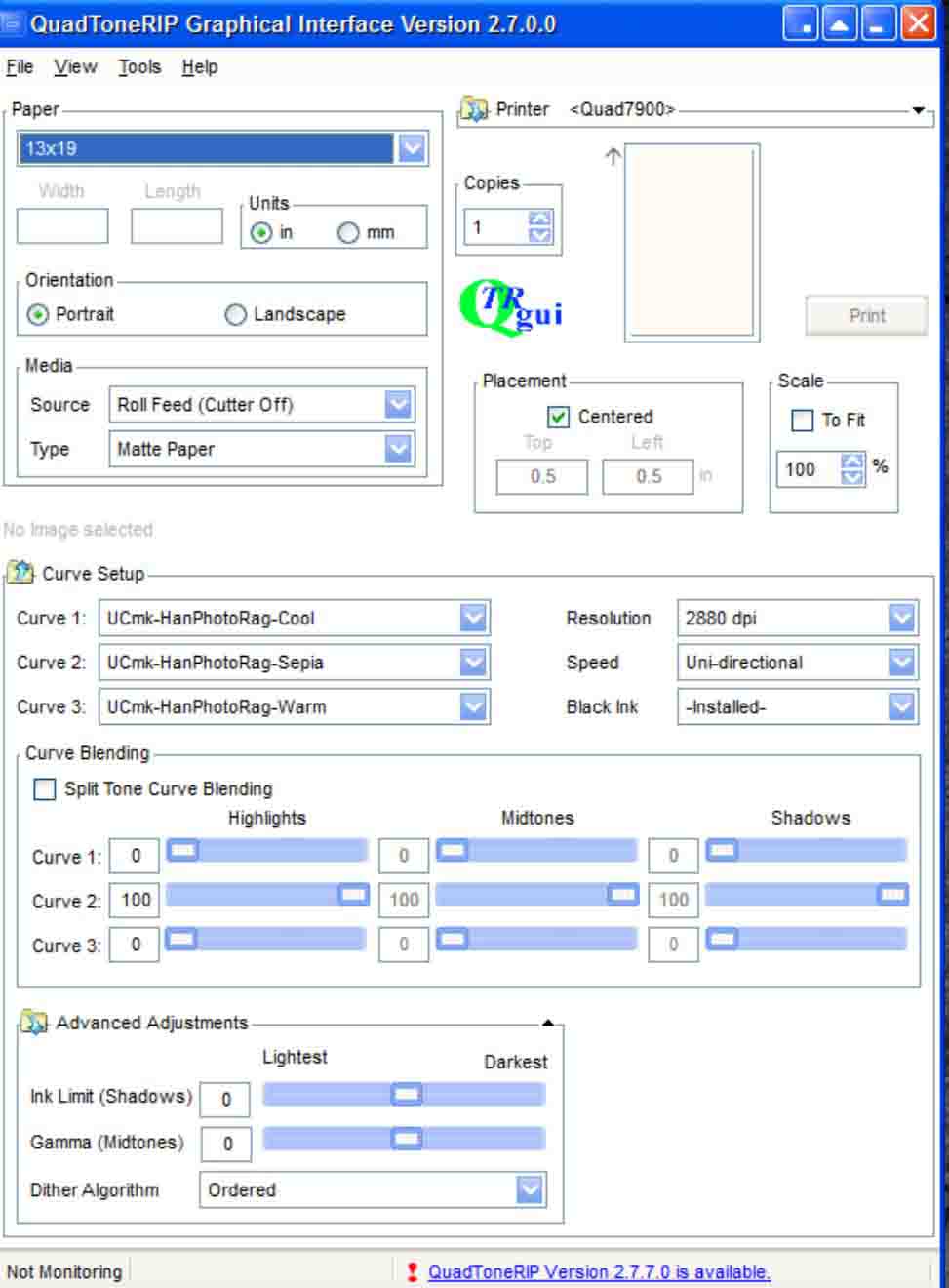949x1288 pixels.
Task: Click the Curve Setup section icon
Action: 20,572
